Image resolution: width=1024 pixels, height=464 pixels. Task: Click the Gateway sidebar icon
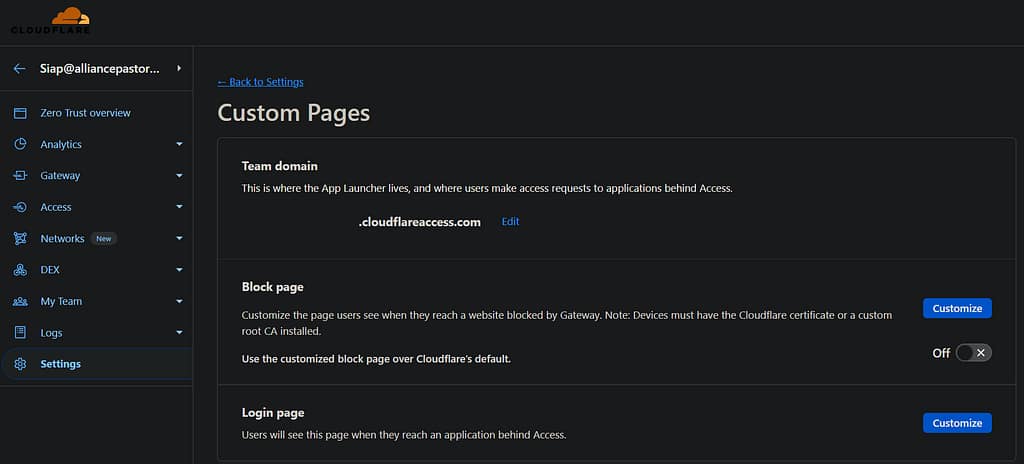20,176
